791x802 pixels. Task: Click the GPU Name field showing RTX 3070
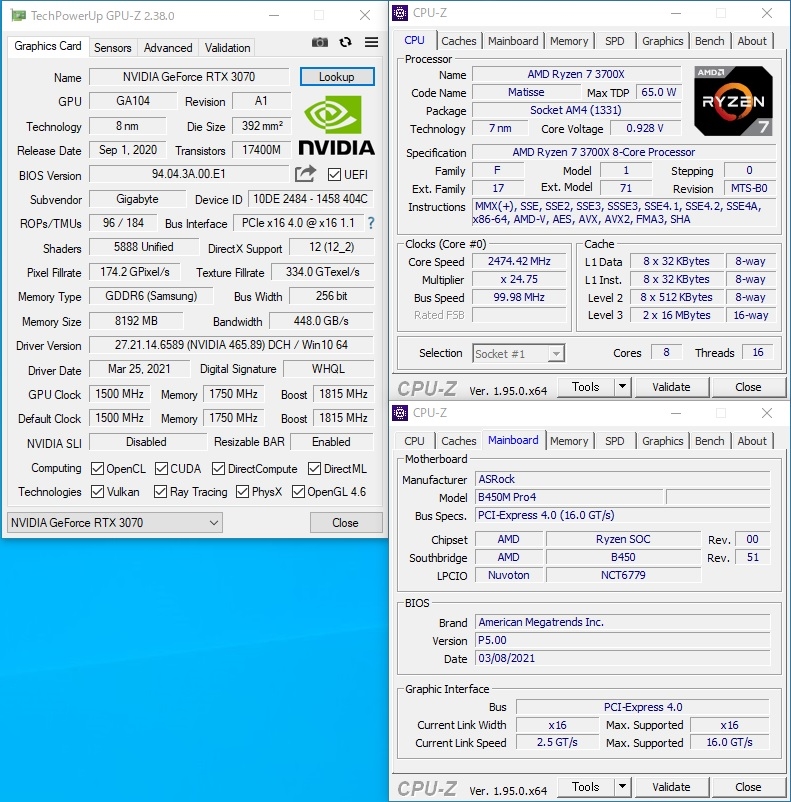pos(189,77)
